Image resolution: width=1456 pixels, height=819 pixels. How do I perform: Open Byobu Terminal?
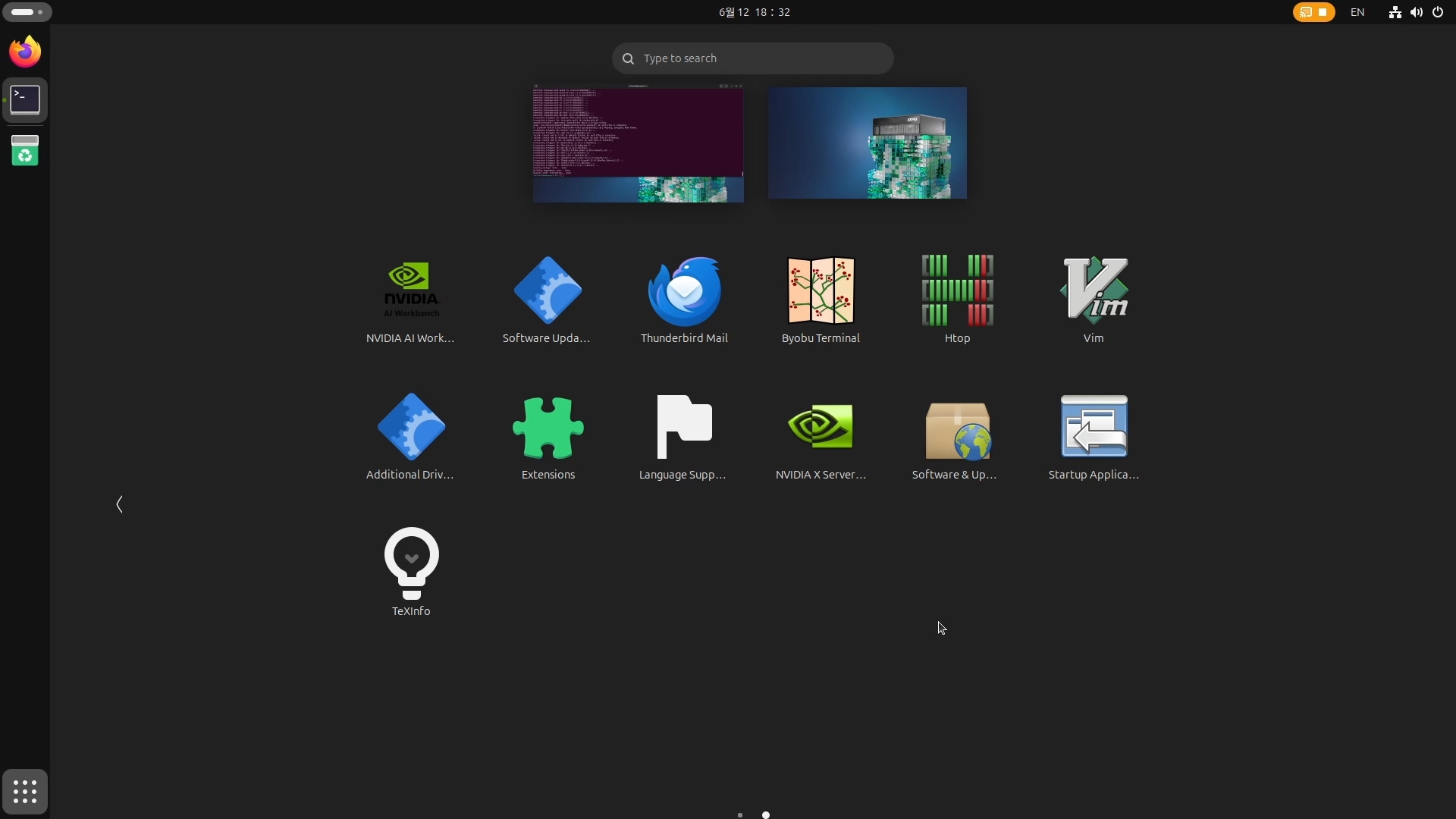(821, 300)
